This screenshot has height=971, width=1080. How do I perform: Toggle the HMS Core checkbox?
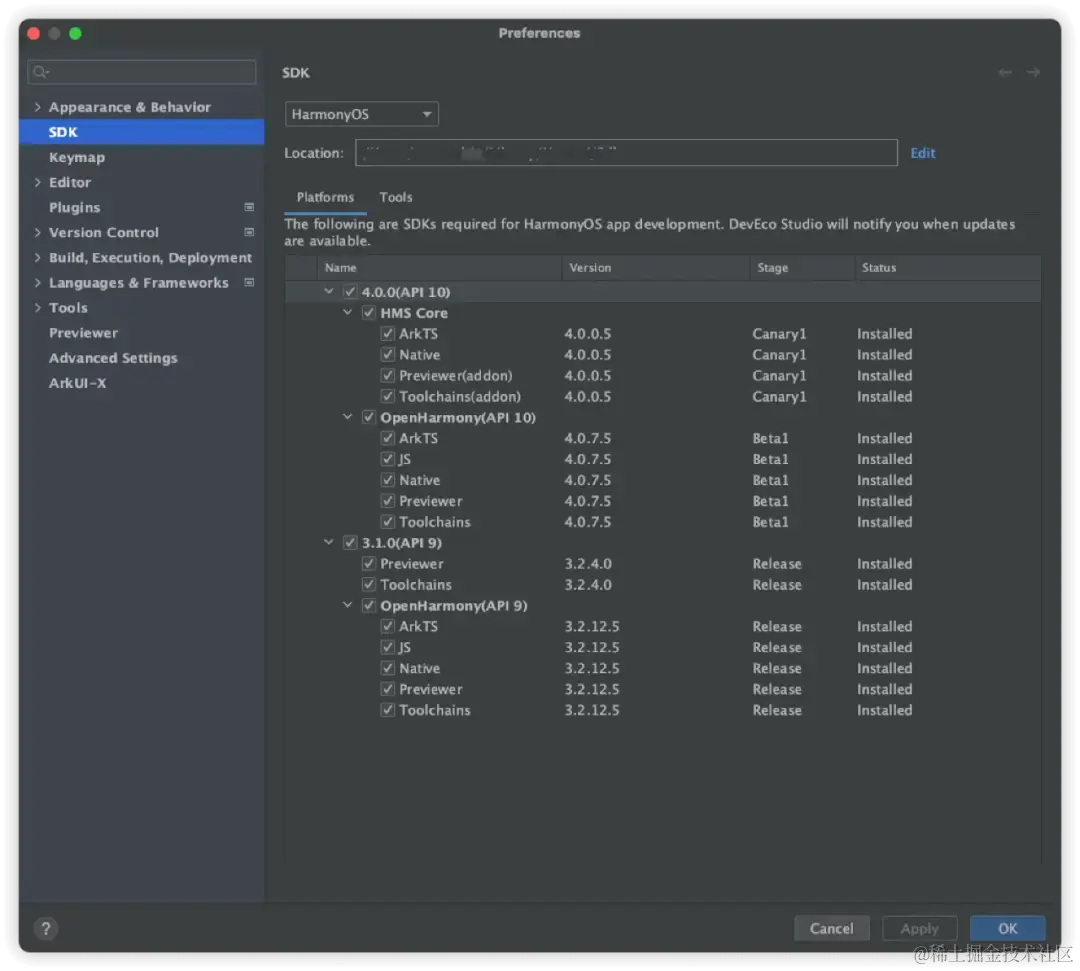tap(369, 313)
